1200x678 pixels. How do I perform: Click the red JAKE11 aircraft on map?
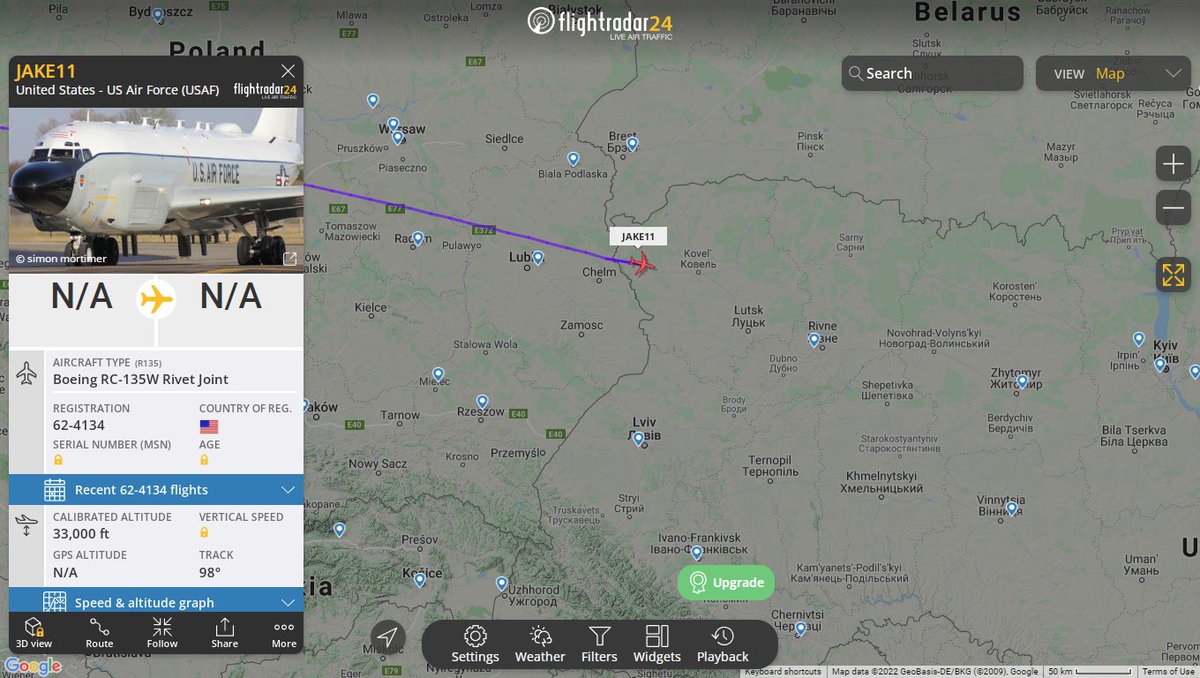(x=642, y=263)
